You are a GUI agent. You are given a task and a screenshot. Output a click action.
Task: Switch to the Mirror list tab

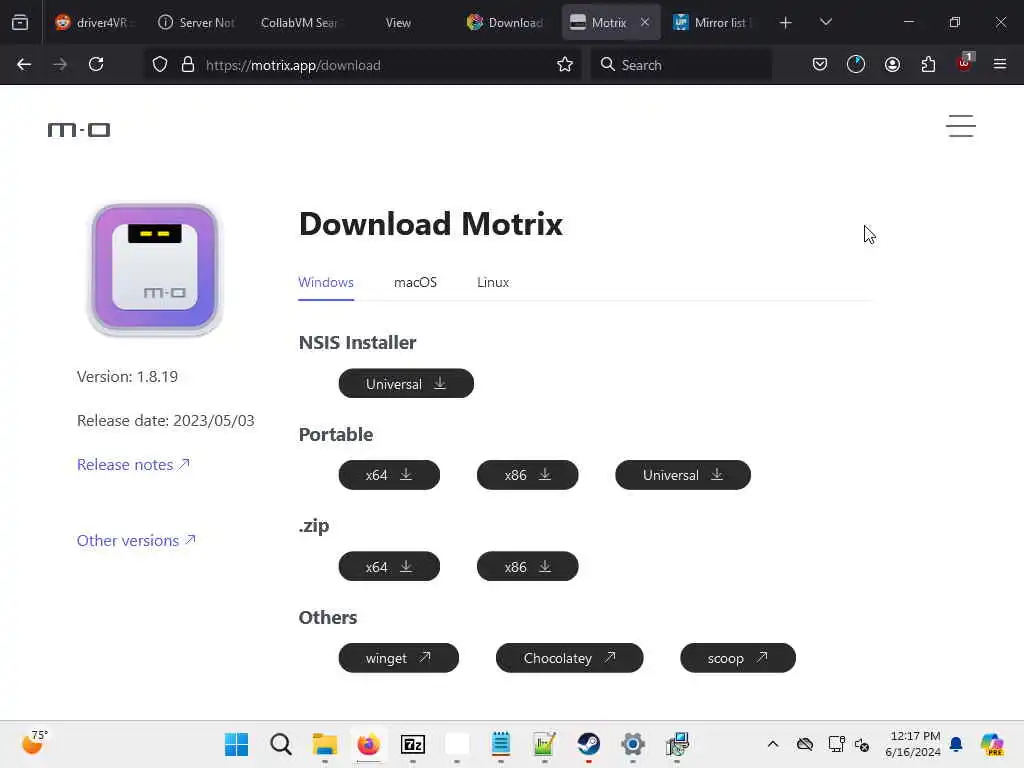pos(712,22)
